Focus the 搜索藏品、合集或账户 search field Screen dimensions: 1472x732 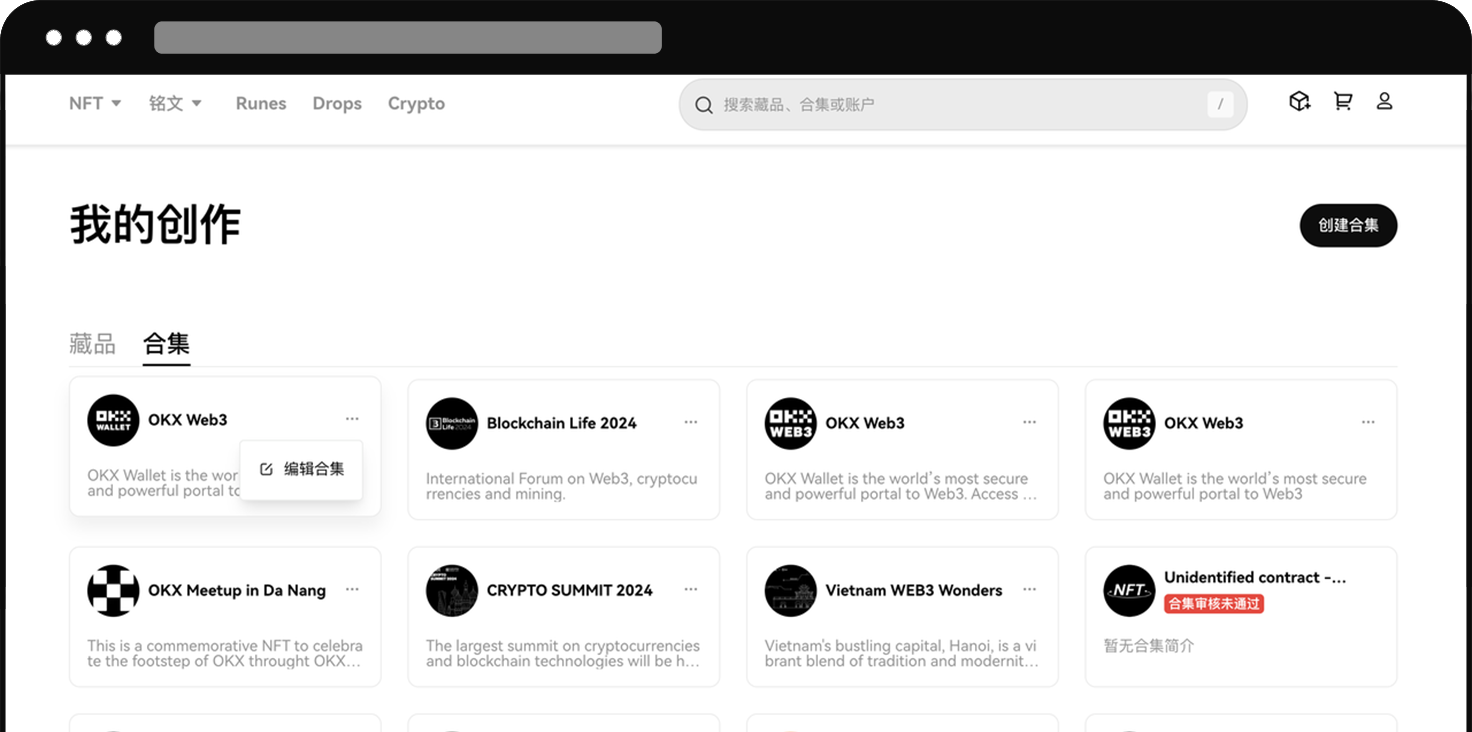pyautogui.click(x=962, y=104)
